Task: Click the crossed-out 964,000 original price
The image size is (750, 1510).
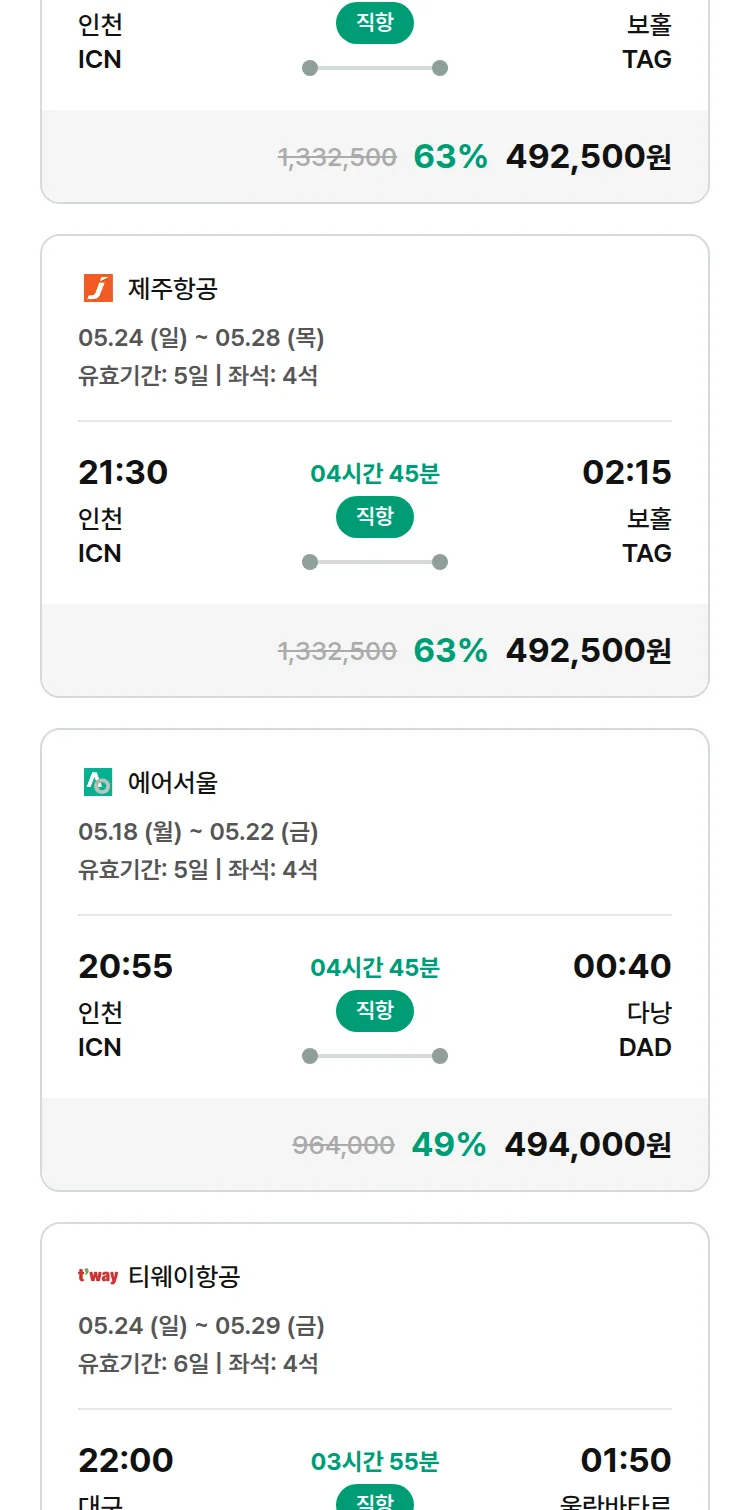Action: tap(343, 1145)
